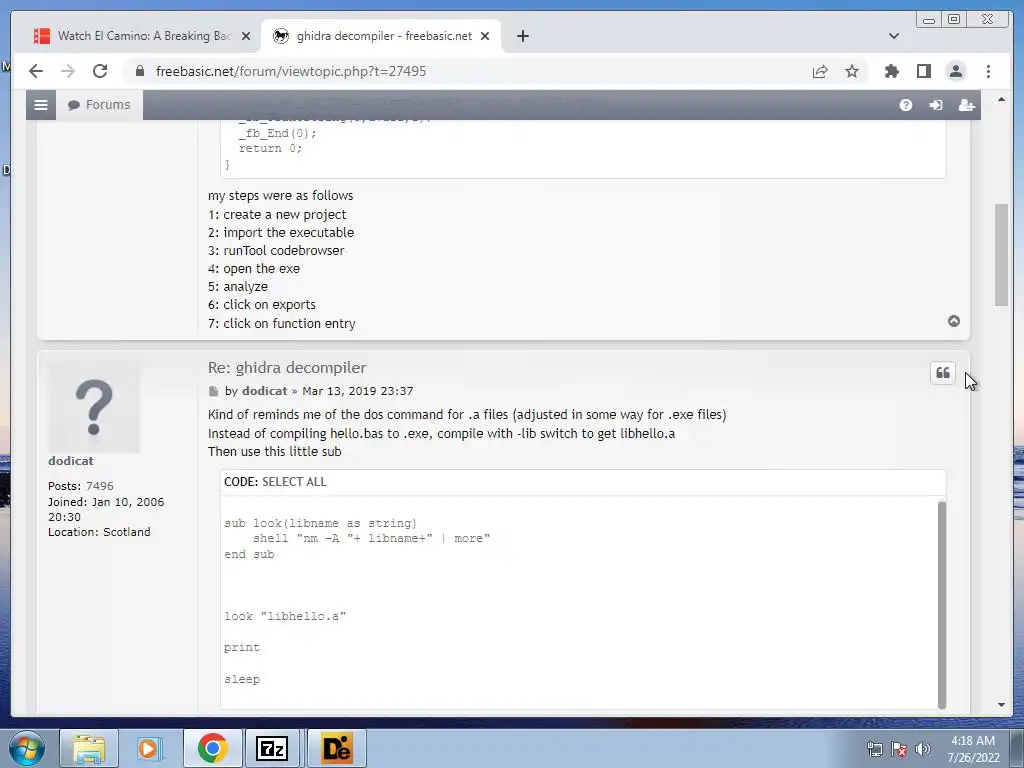Viewport: 1024px width, 768px height.
Task: Jump to top via post arrow icon
Action: [x=954, y=321]
